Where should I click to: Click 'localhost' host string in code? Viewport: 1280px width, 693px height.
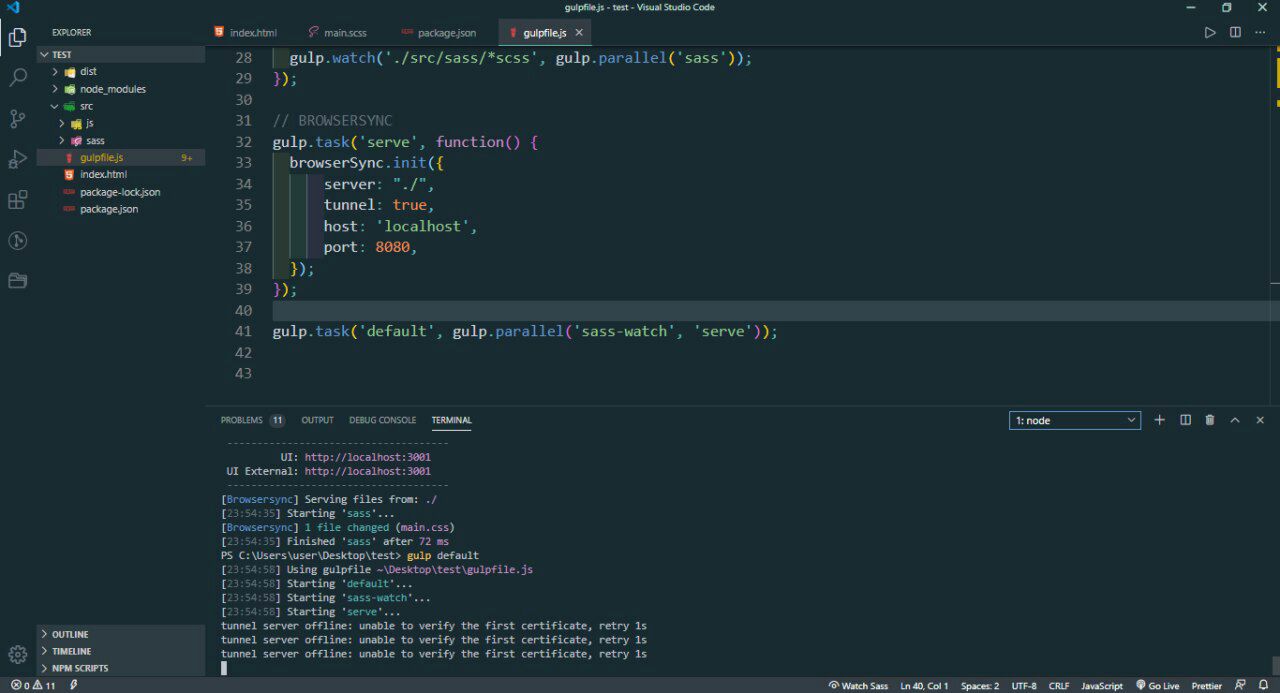[422, 226]
